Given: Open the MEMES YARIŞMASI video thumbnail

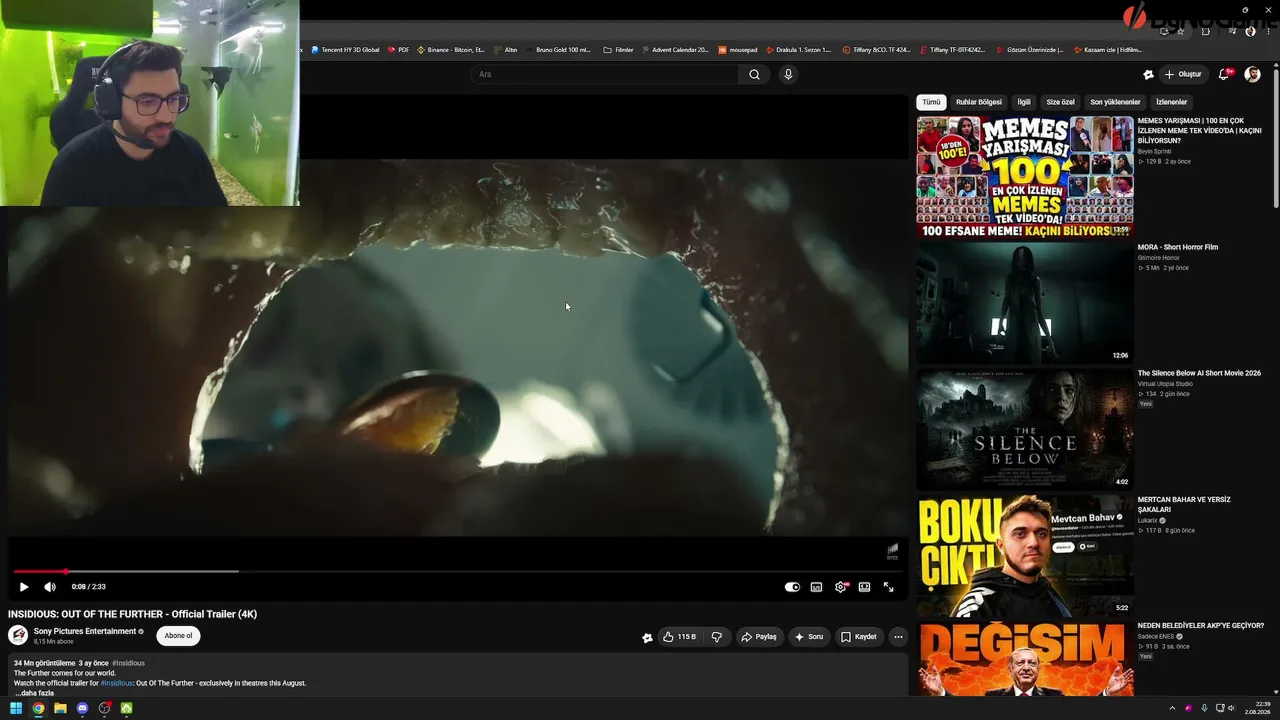Looking at the screenshot, I should tap(1025, 177).
